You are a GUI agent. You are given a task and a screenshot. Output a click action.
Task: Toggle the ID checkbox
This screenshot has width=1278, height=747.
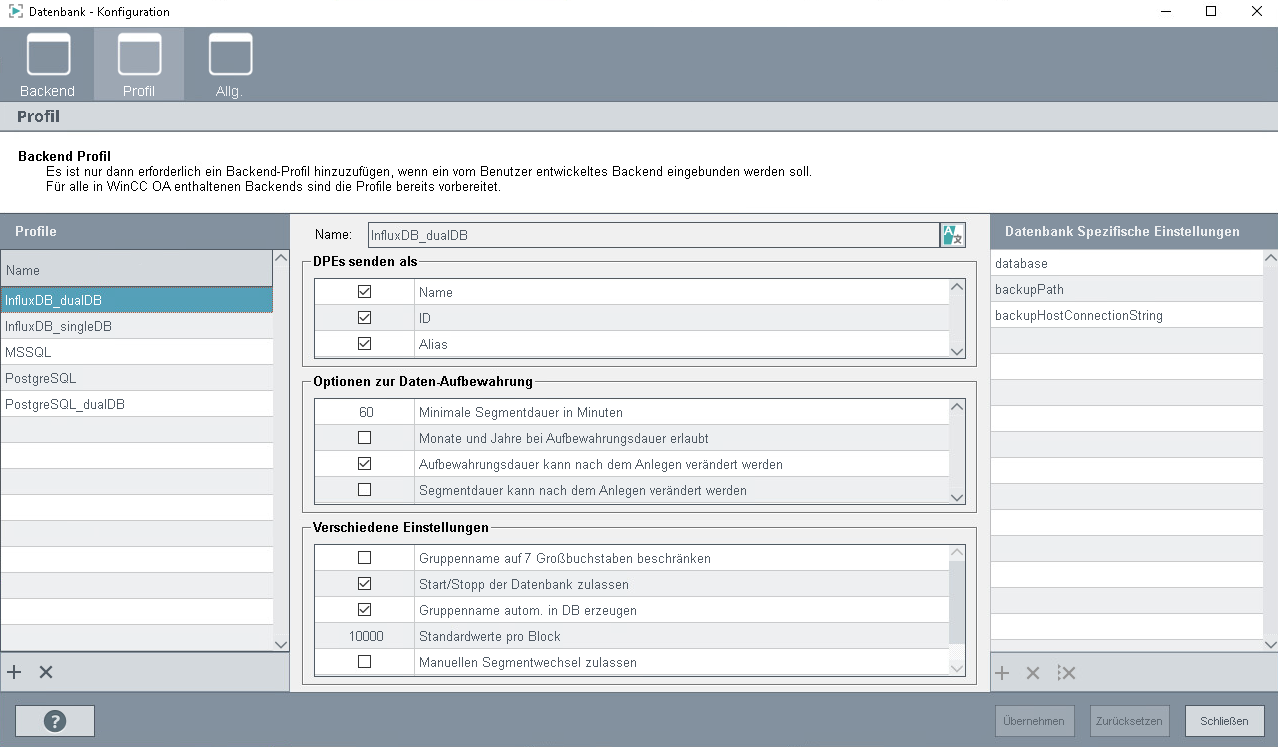pyautogui.click(x=364, y=318)
